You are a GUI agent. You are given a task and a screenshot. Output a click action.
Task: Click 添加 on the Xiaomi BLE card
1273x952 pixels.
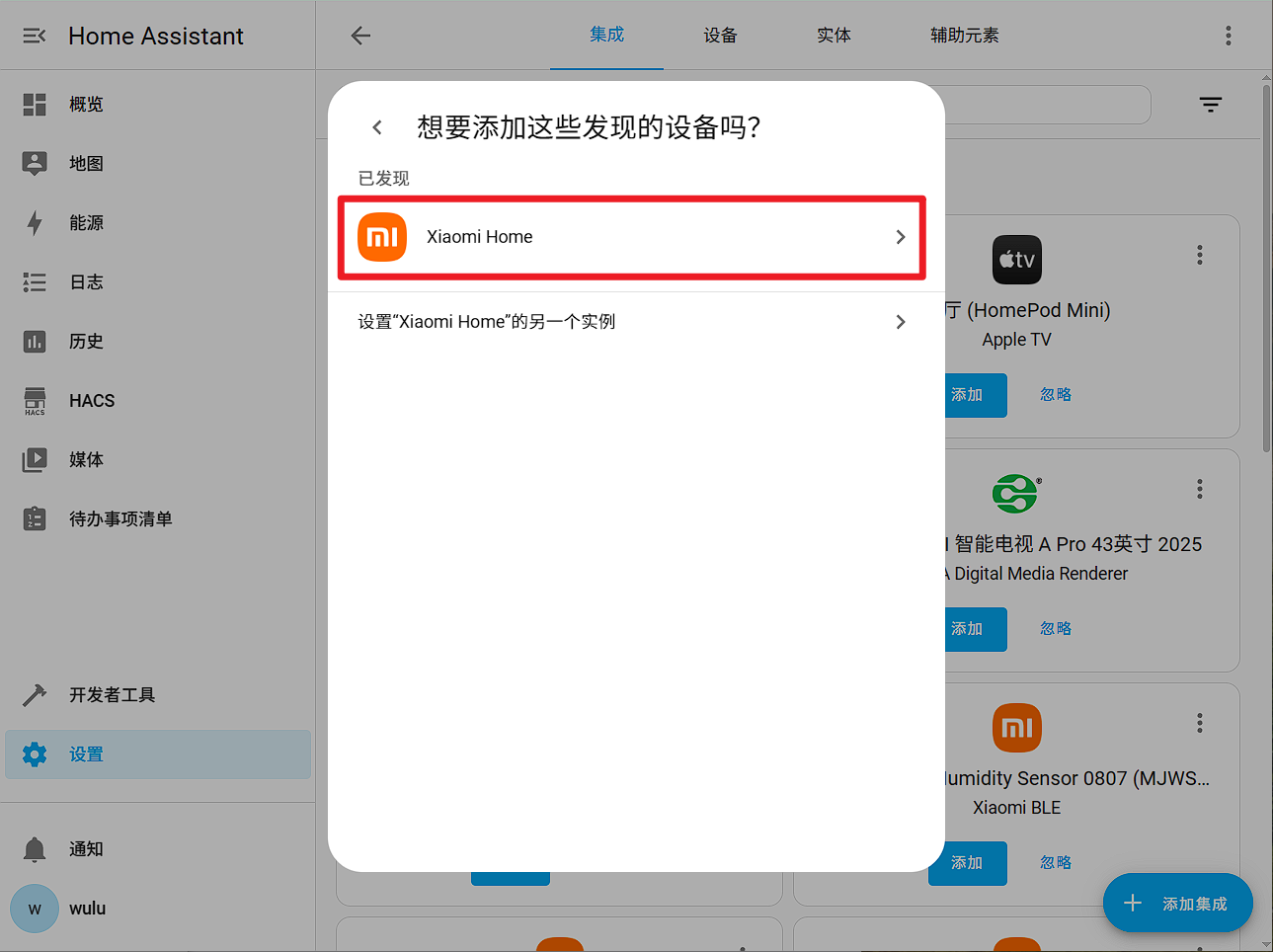pos(968,863)
